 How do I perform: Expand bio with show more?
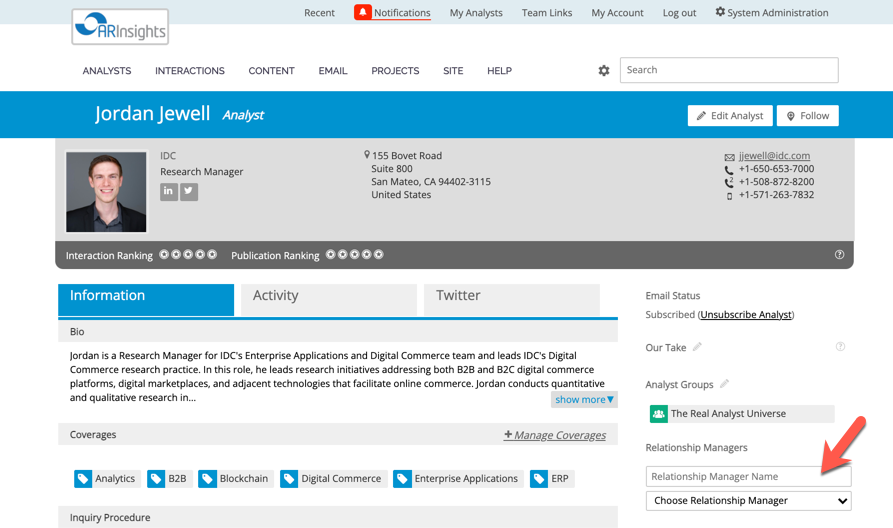pyautogui.click(x=584, y=399)
